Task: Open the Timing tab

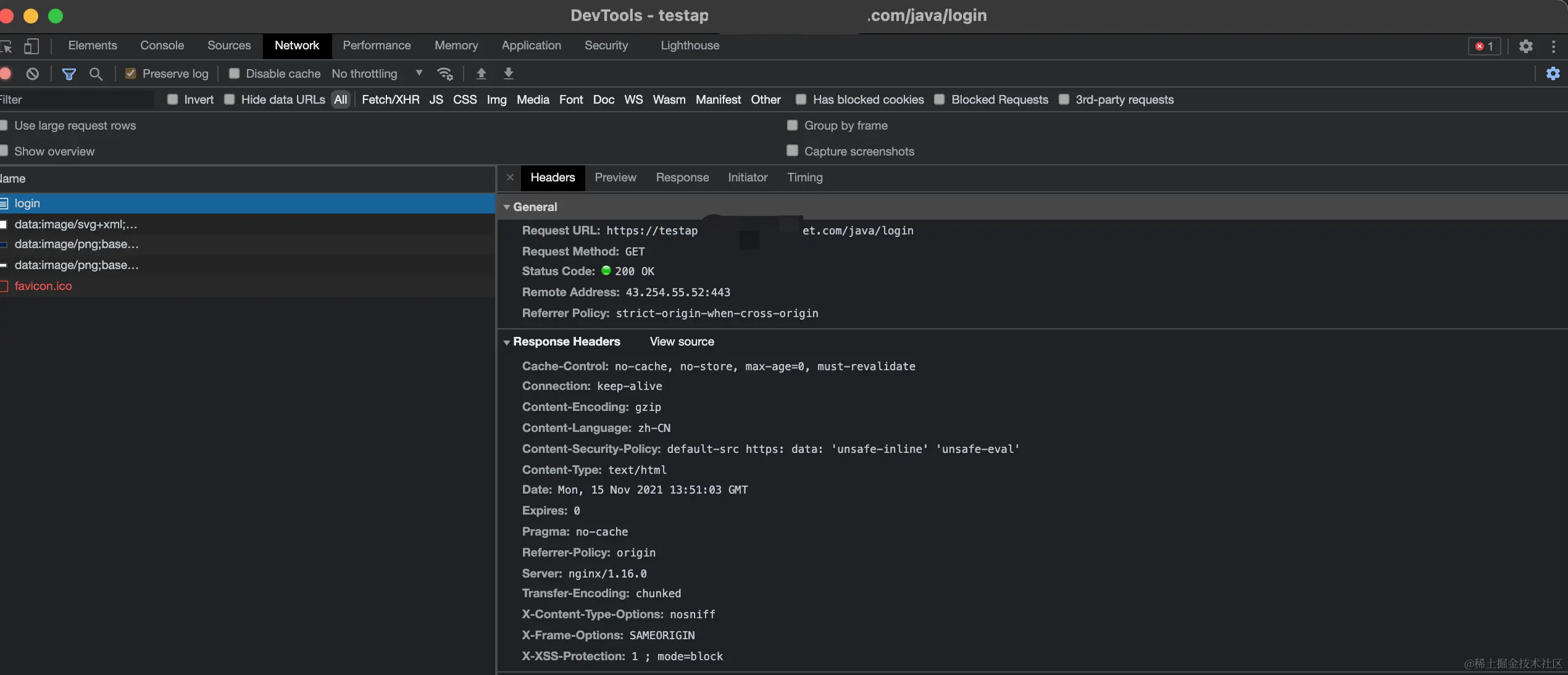Action: click(804, 178)
